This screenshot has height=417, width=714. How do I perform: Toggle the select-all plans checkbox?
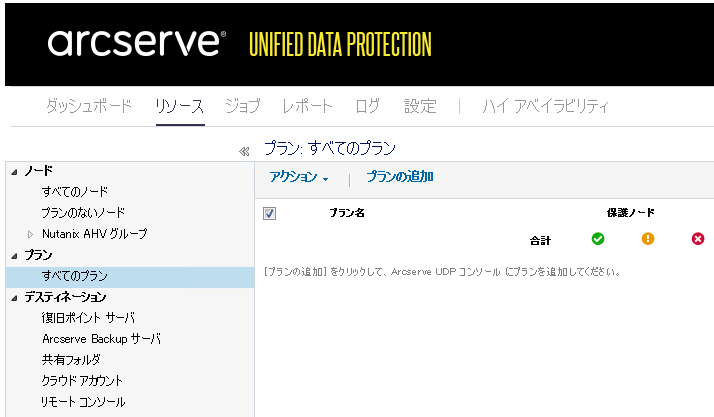(x=269, y=213)
